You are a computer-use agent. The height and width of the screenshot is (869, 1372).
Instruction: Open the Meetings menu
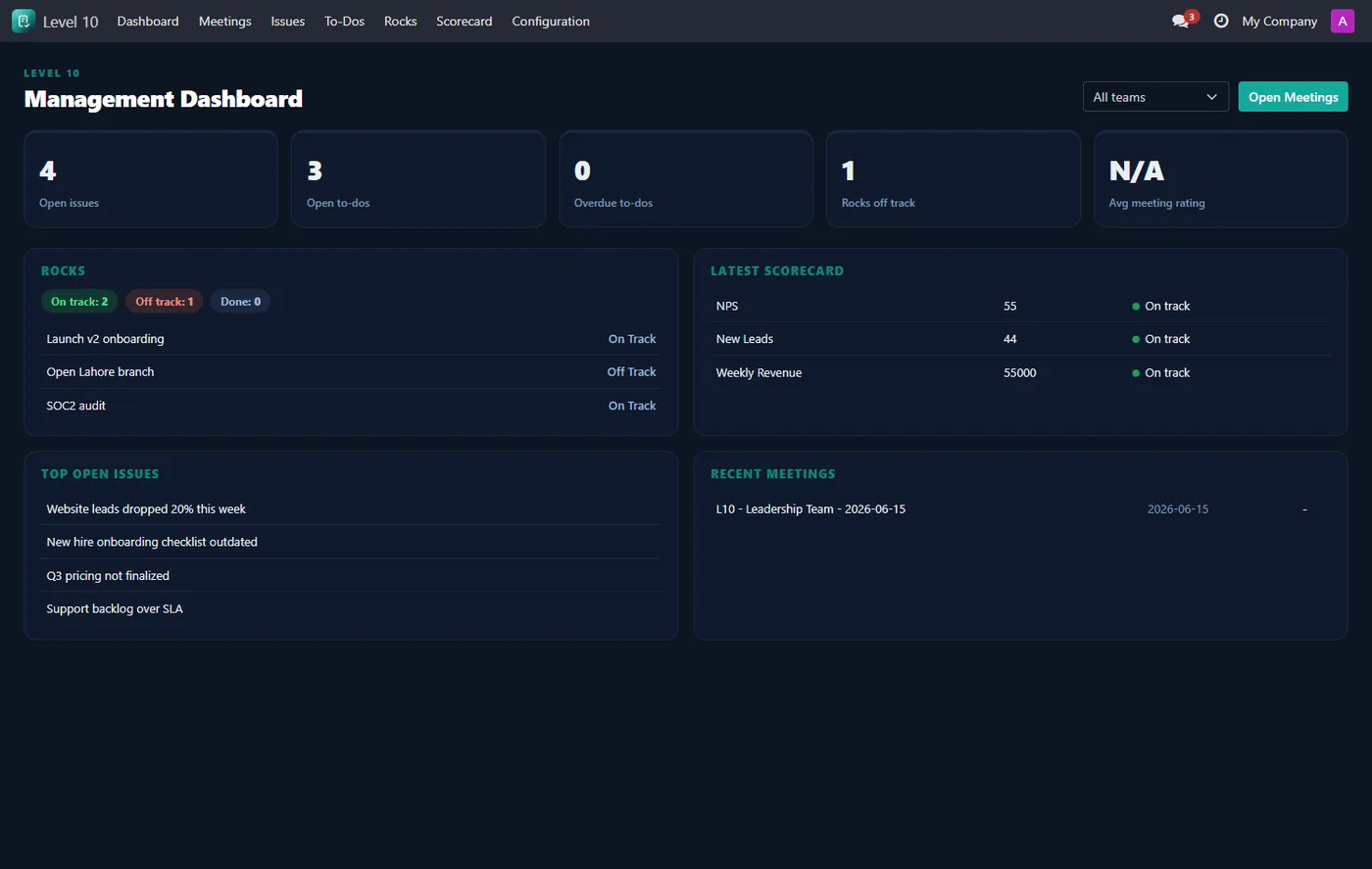pos(224,21)
